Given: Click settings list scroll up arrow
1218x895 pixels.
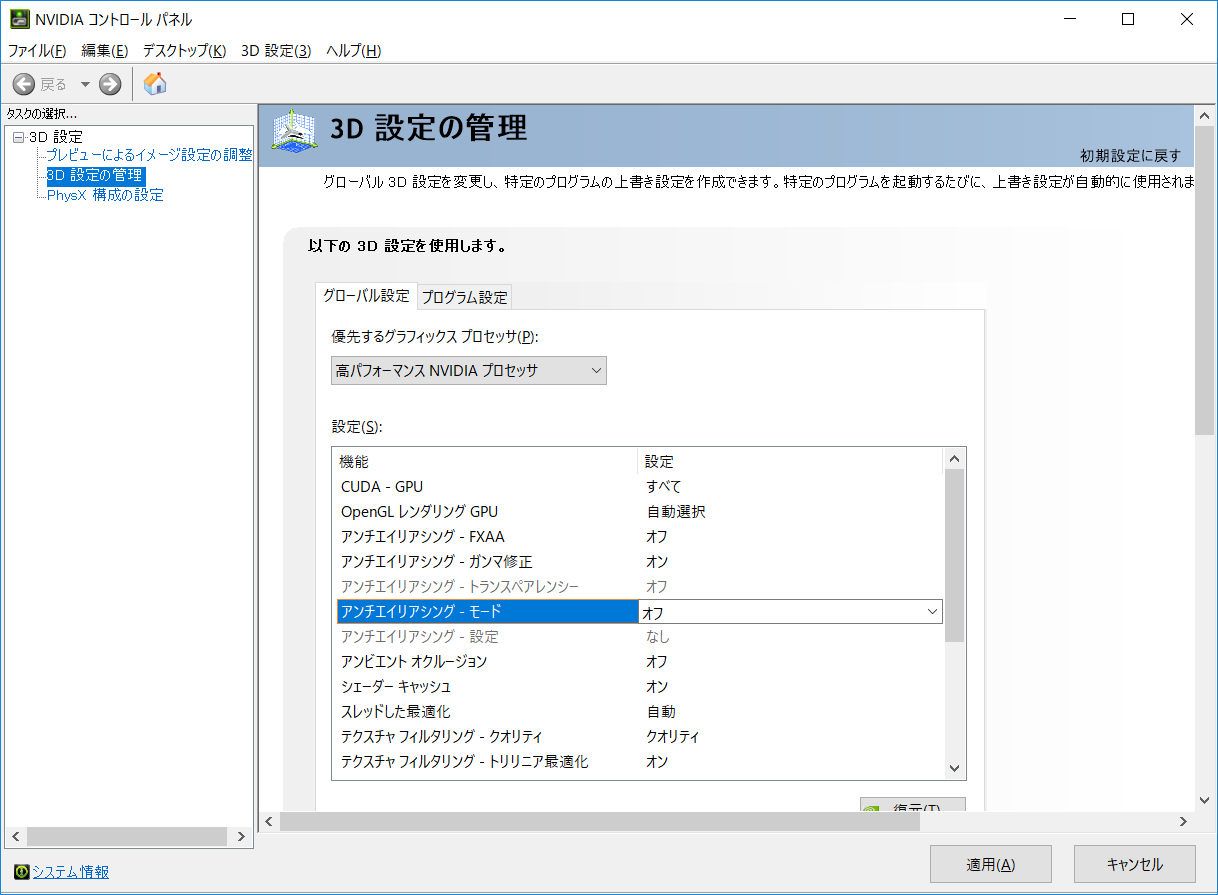Looking at the screenshot, I should point(954,459).
